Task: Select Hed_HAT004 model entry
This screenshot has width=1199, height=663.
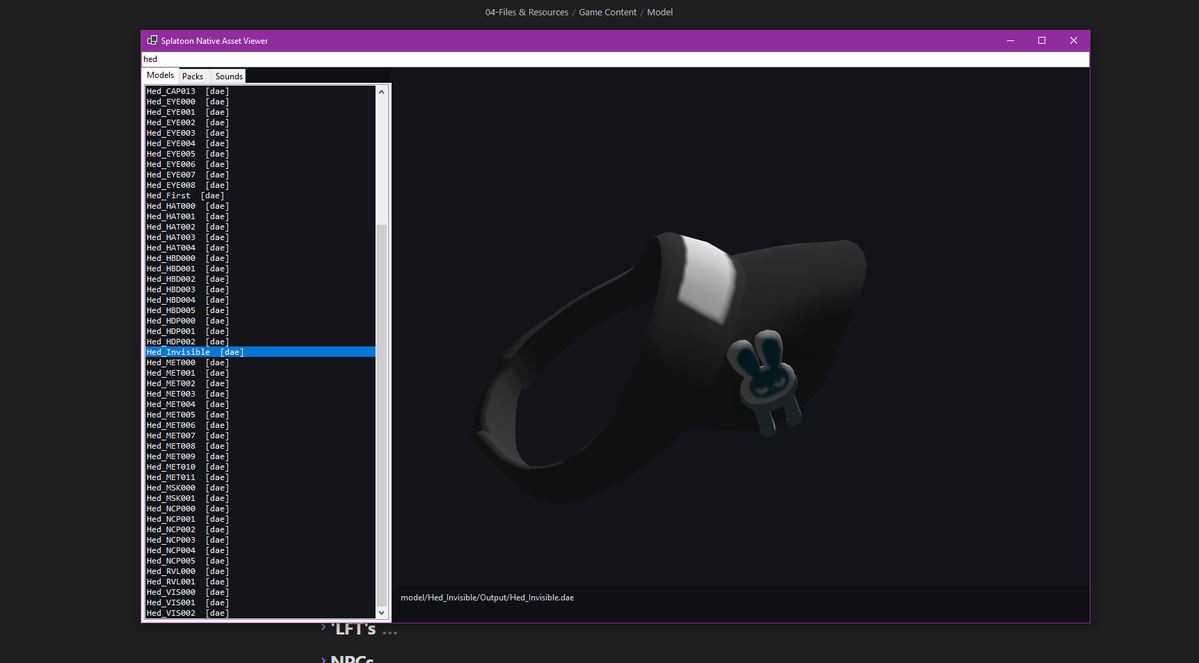Action: [260, 248]
